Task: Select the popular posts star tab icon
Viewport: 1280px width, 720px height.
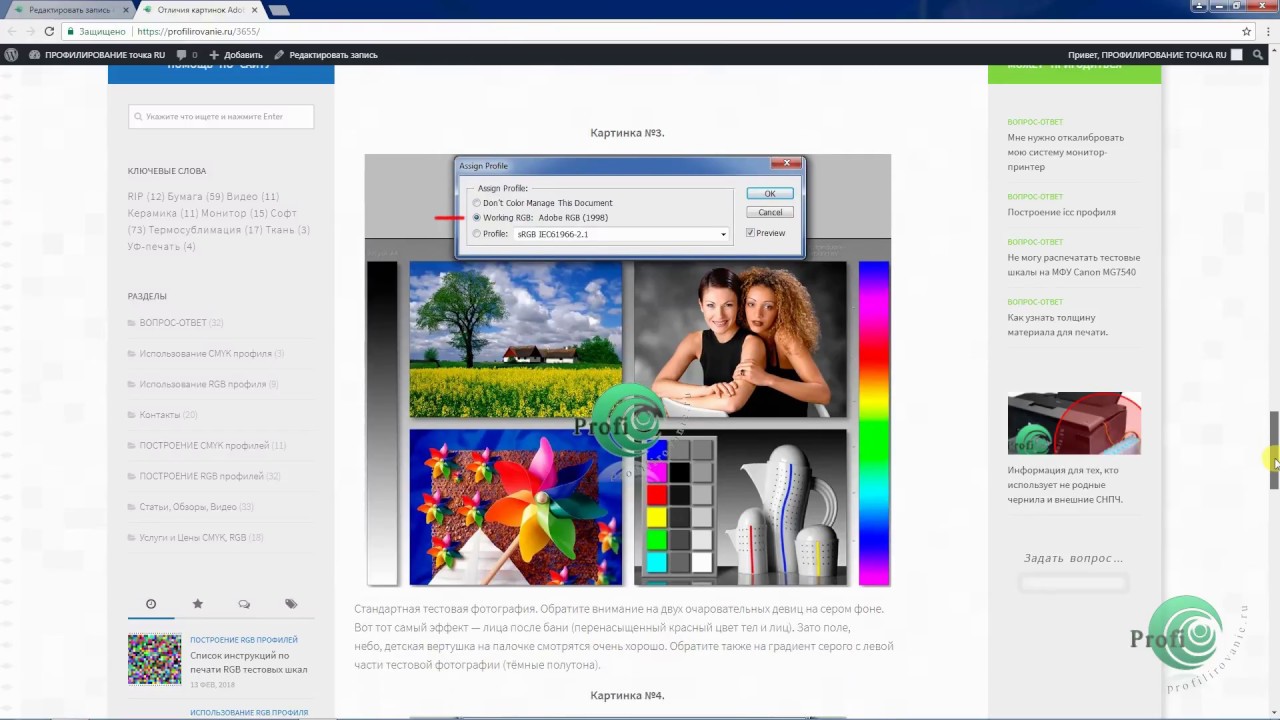Action: (198, 604)
